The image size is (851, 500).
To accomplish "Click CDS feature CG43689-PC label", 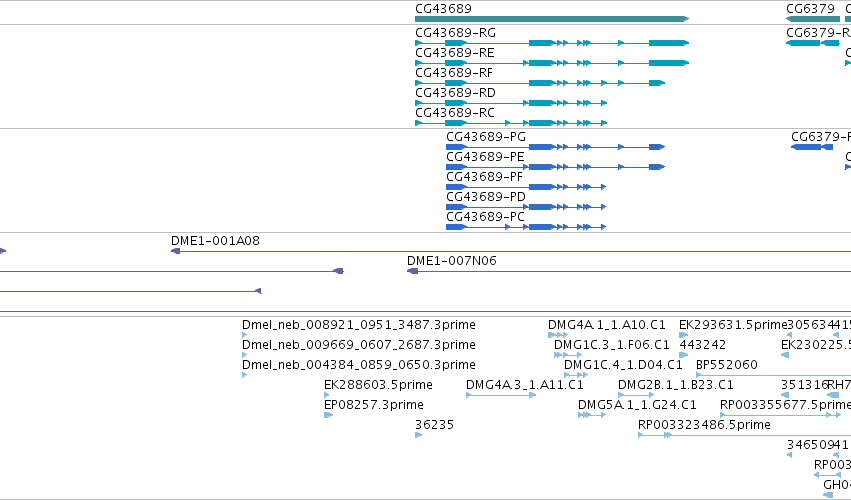I will pyautogui.click(x=485, y=217).
